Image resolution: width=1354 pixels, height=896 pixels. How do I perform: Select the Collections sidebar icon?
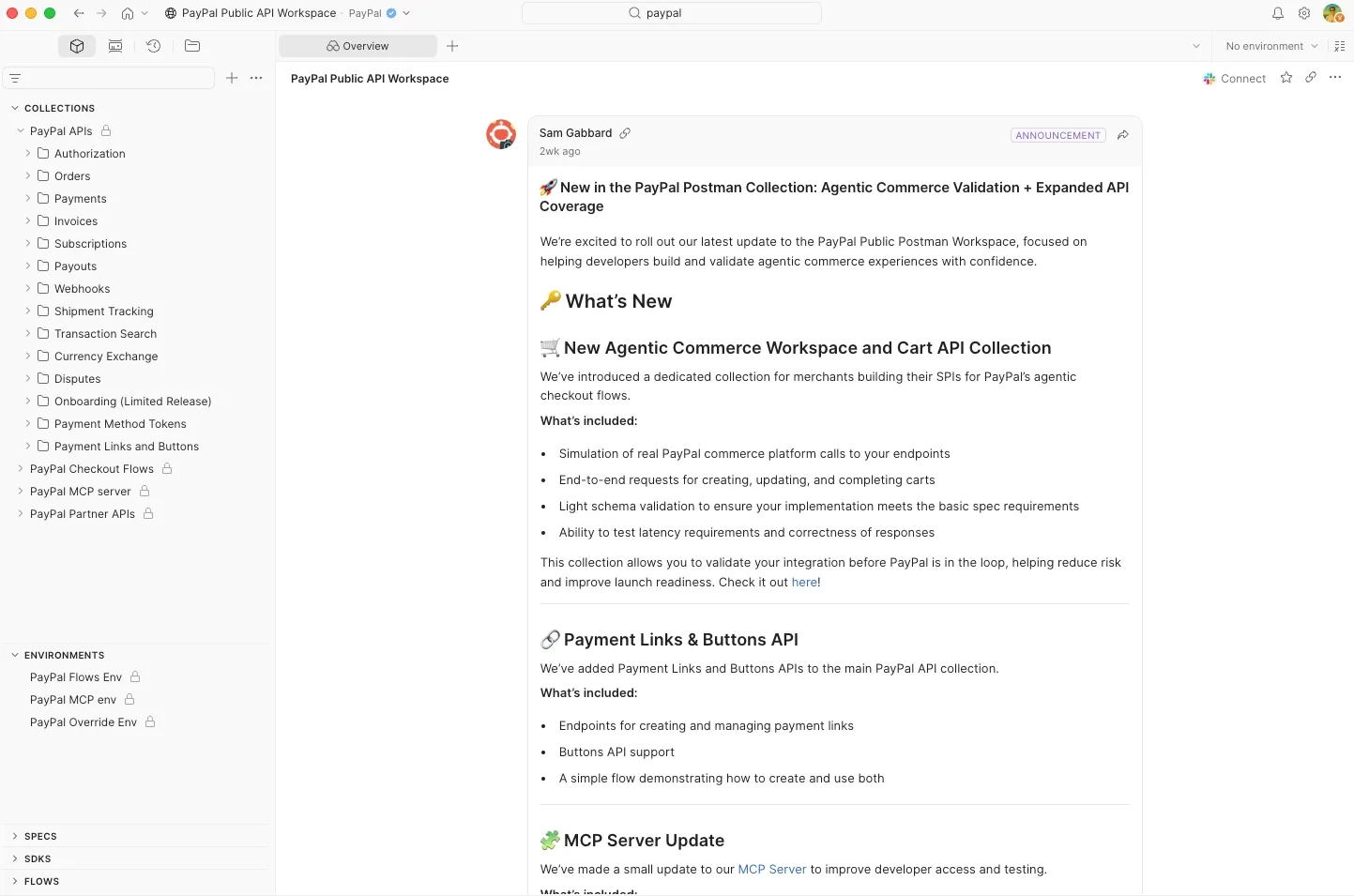[77, 46]
